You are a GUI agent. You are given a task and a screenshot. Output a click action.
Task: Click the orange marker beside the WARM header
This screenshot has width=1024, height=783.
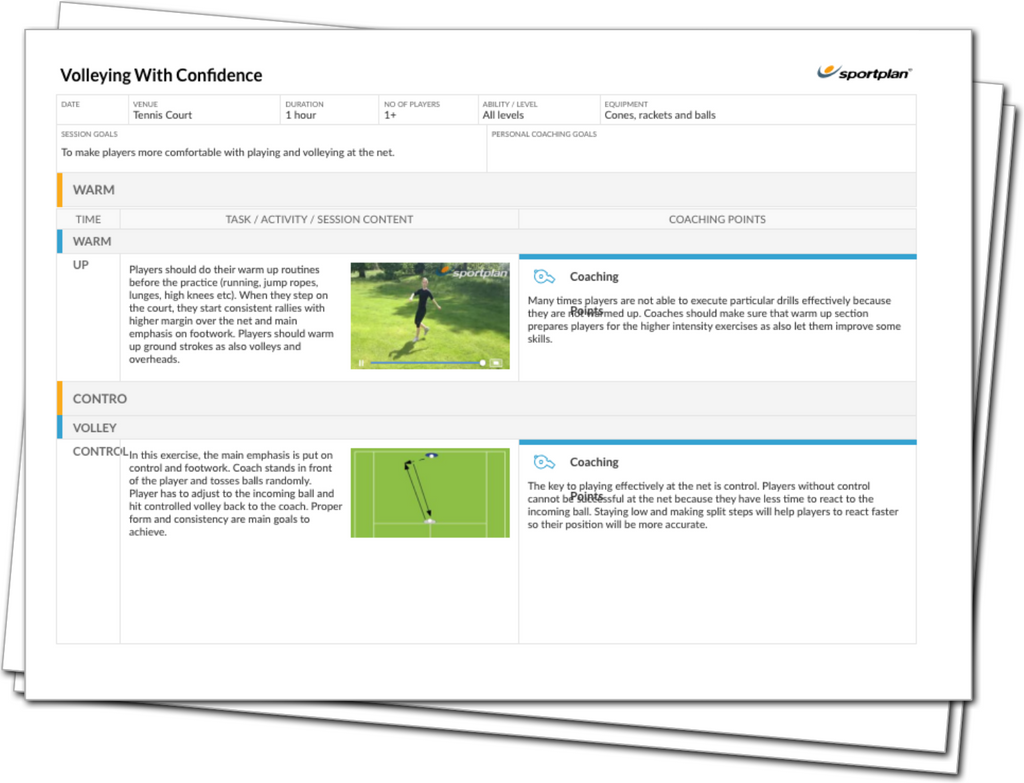click(58, 189)
